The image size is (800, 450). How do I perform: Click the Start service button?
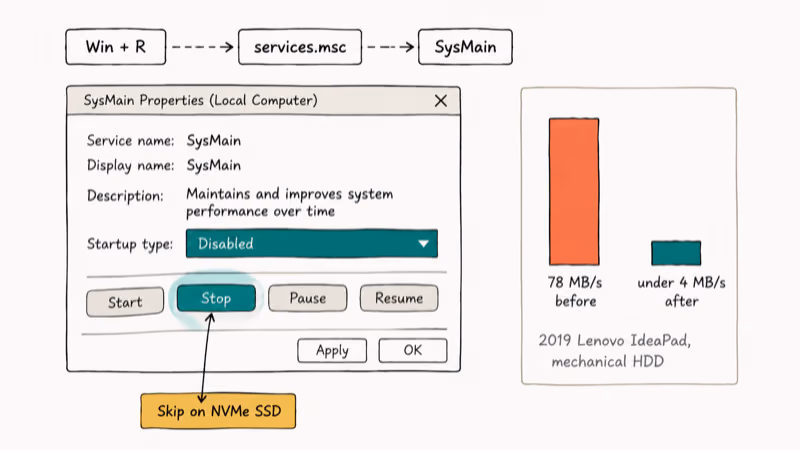coord(125,302)
